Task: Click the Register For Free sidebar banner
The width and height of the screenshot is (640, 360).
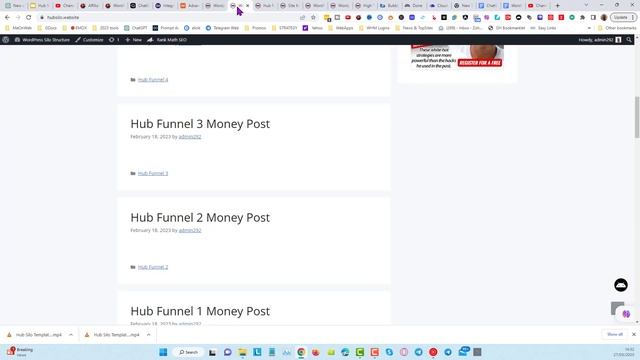Action: coord(457,57)
